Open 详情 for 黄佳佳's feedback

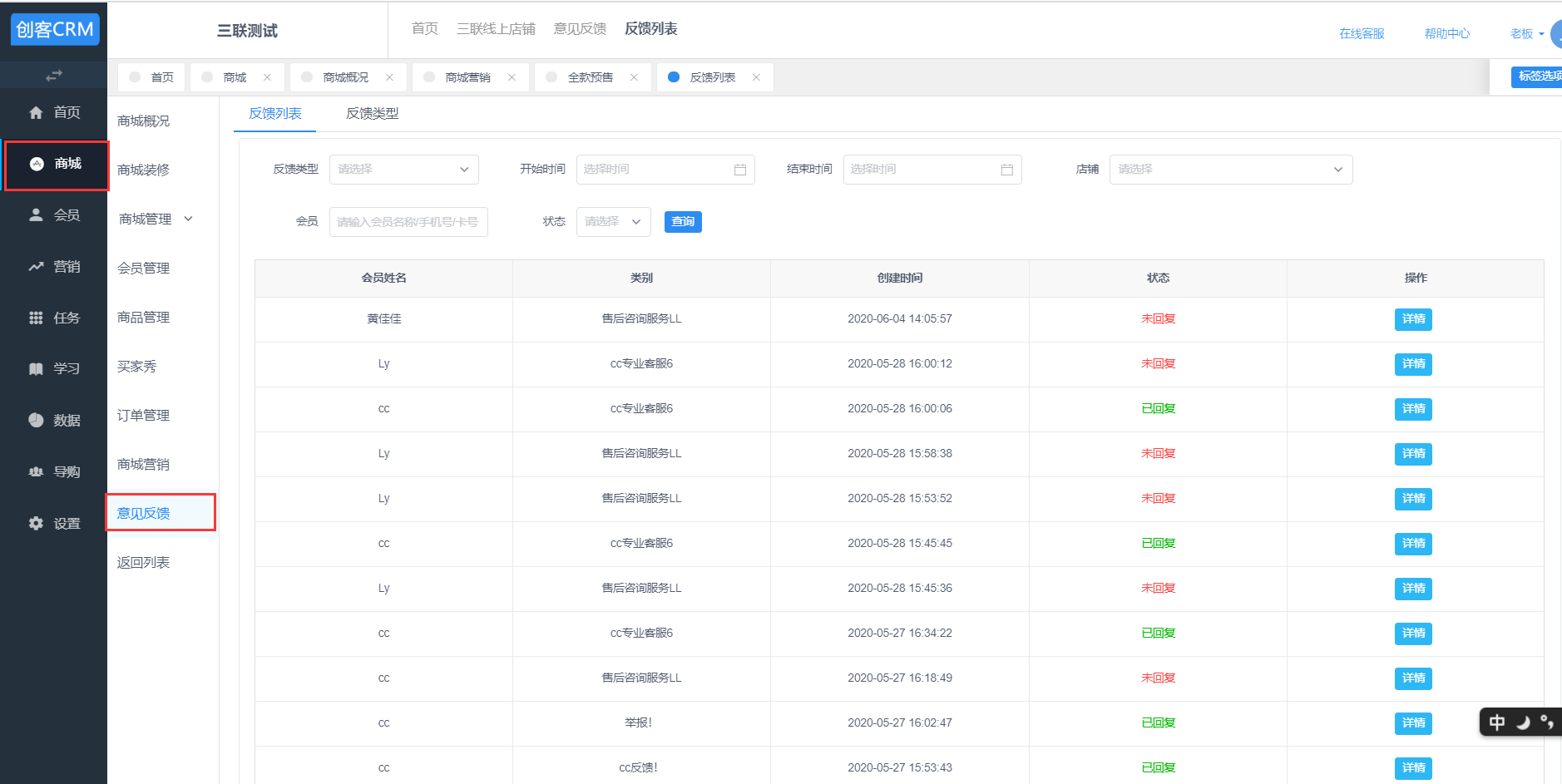tap(1412, 319)
